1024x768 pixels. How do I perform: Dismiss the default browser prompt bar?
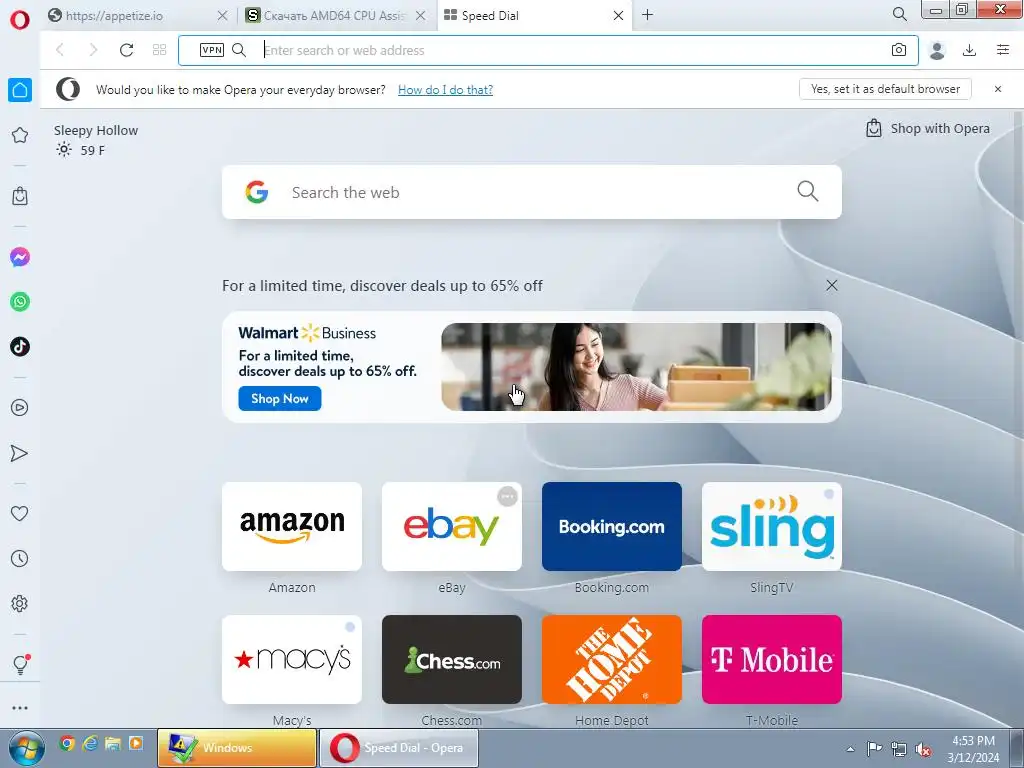[997, 89]
